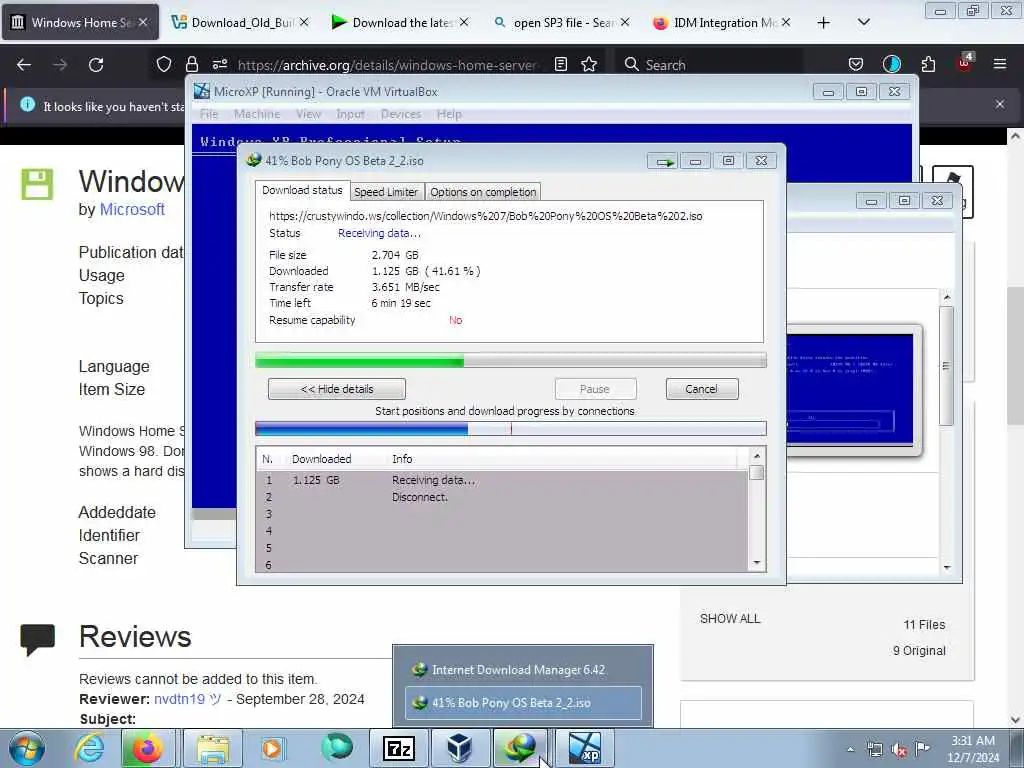Open the VirtualBox Machine menu

coord(257,114)
